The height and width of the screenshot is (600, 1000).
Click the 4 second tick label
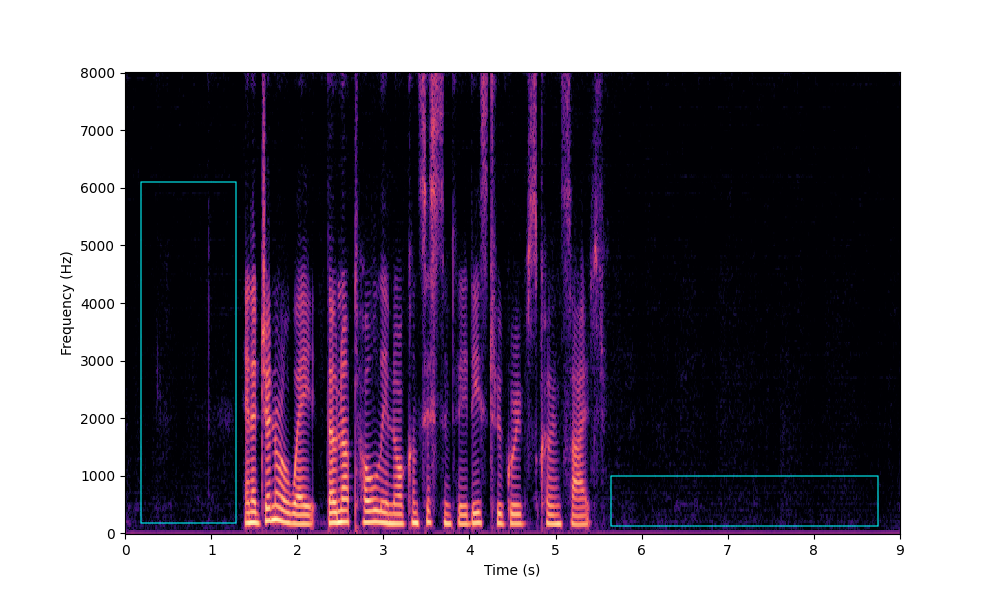[469, 549]
